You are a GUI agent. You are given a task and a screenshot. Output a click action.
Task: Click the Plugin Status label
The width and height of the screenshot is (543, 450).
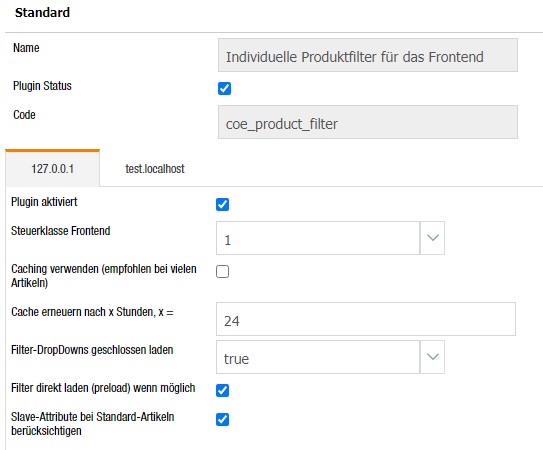[x=42, y=86]
